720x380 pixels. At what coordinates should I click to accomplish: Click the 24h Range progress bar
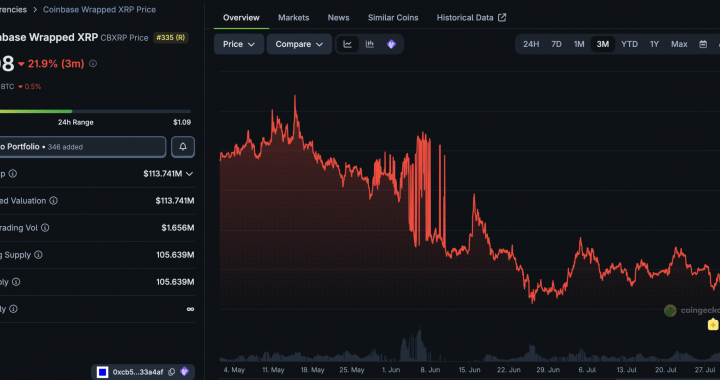point(96,111)
